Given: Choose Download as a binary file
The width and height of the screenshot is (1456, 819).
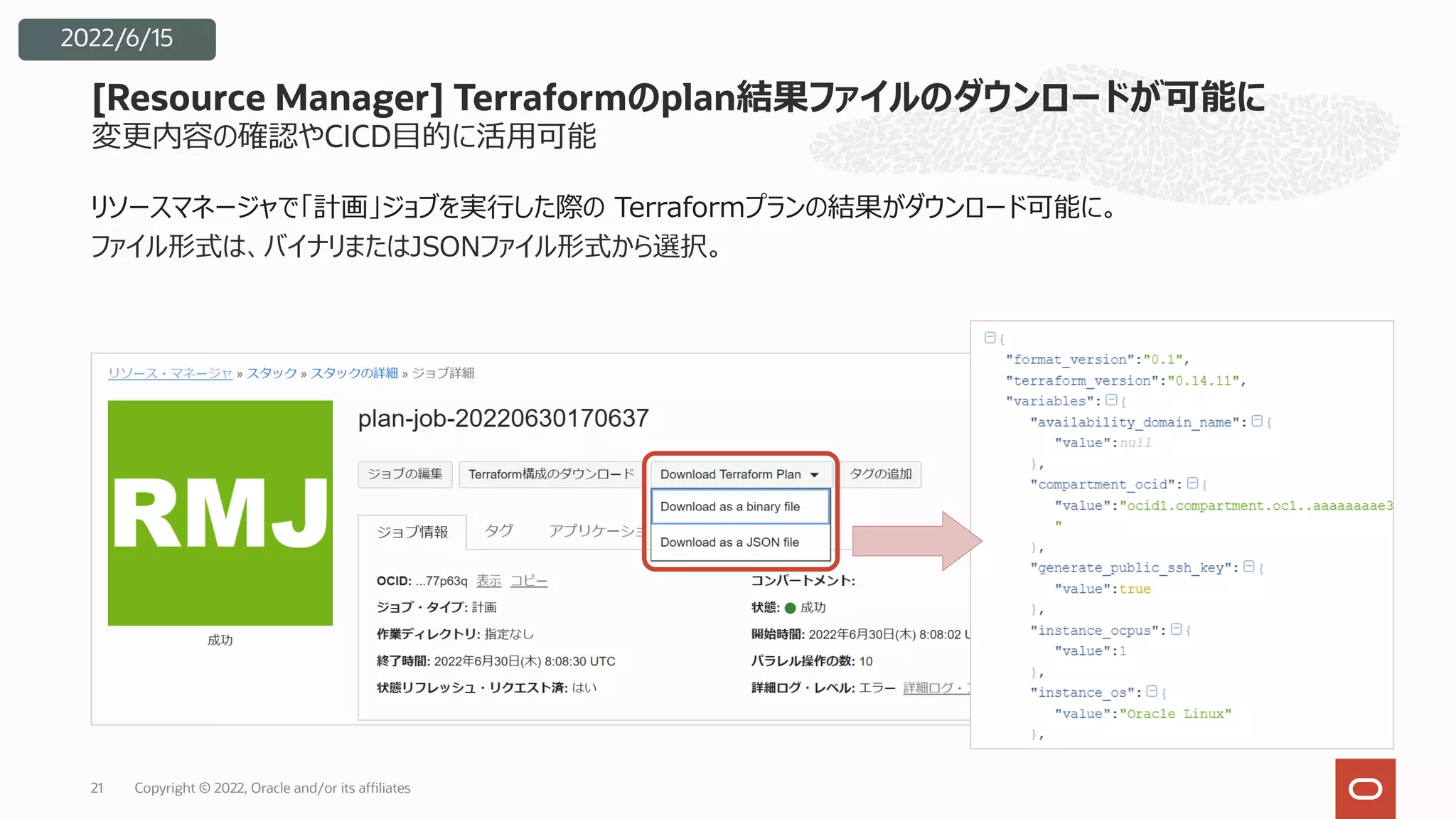Looking at the screenshot, I should point(740,507).
